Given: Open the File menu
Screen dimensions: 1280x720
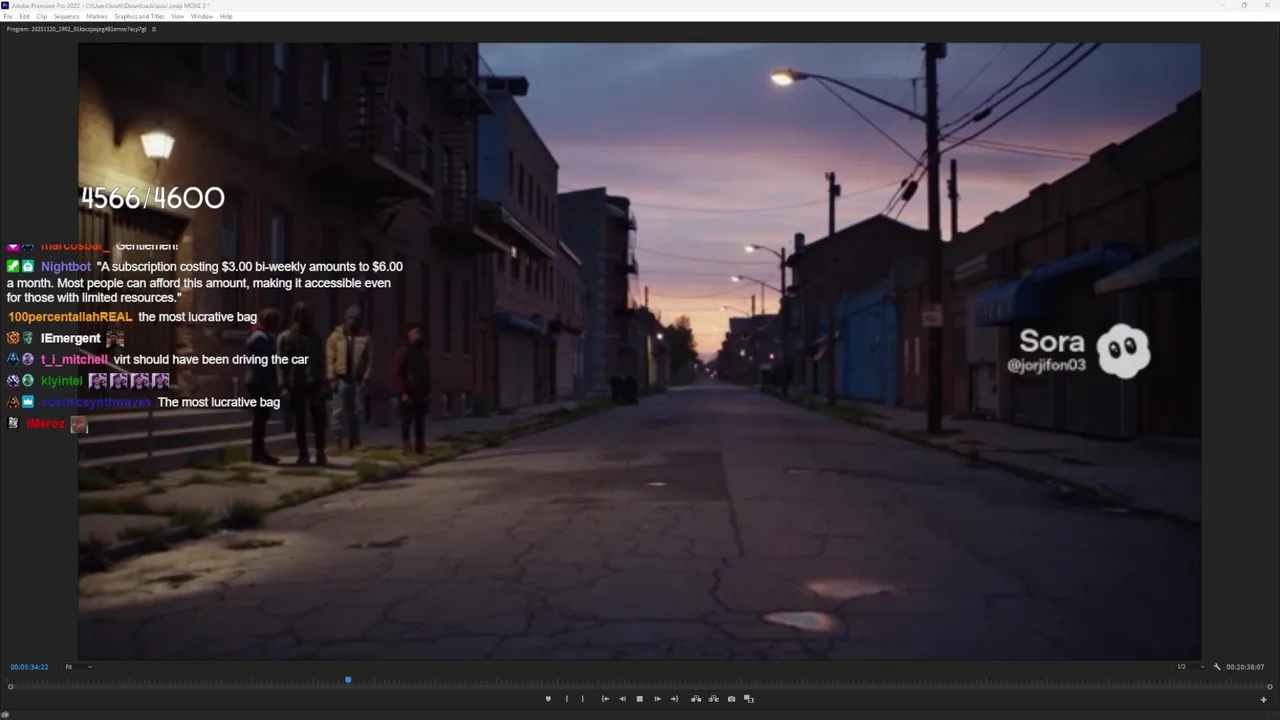Looking at the screenshot, I should 8,16.
